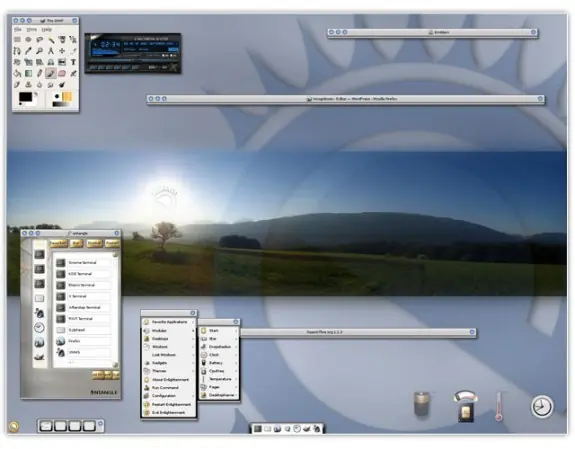575x449 pixels.
Task: Select the Ellipse Select tool in GIMP
Action: coord(28,40)
